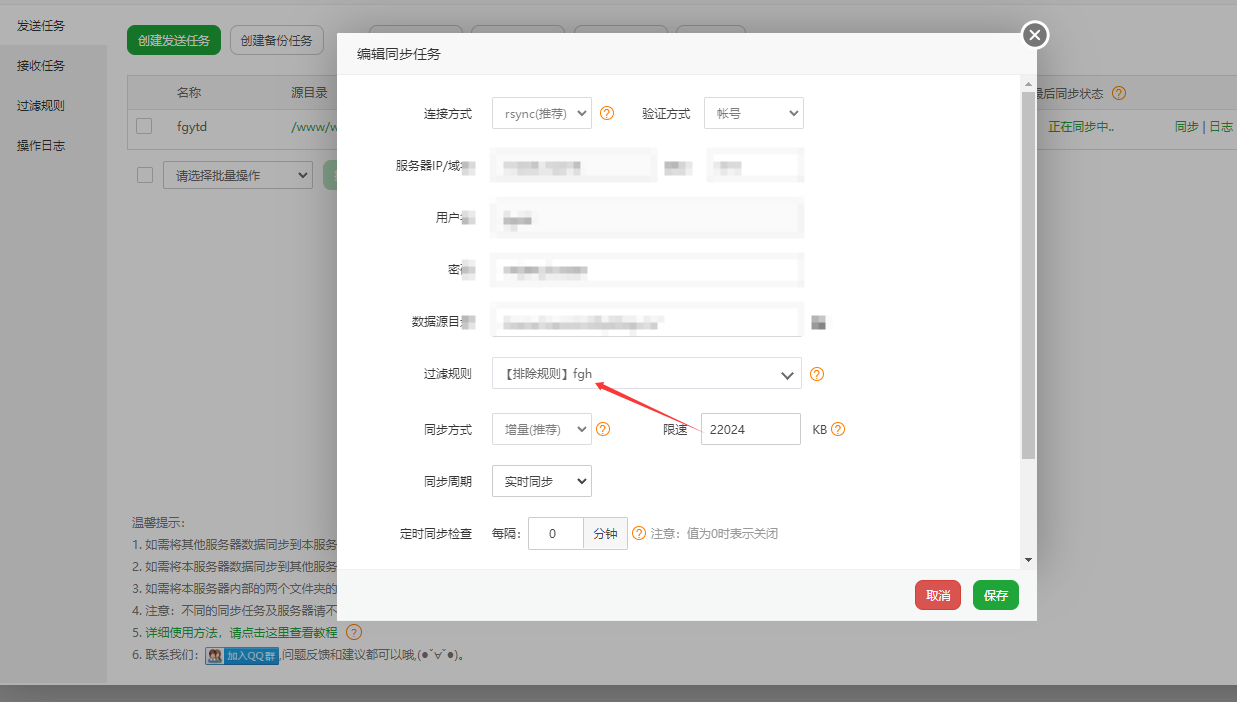Tick checkbox beside batch operation dropdown

[144, 175]
